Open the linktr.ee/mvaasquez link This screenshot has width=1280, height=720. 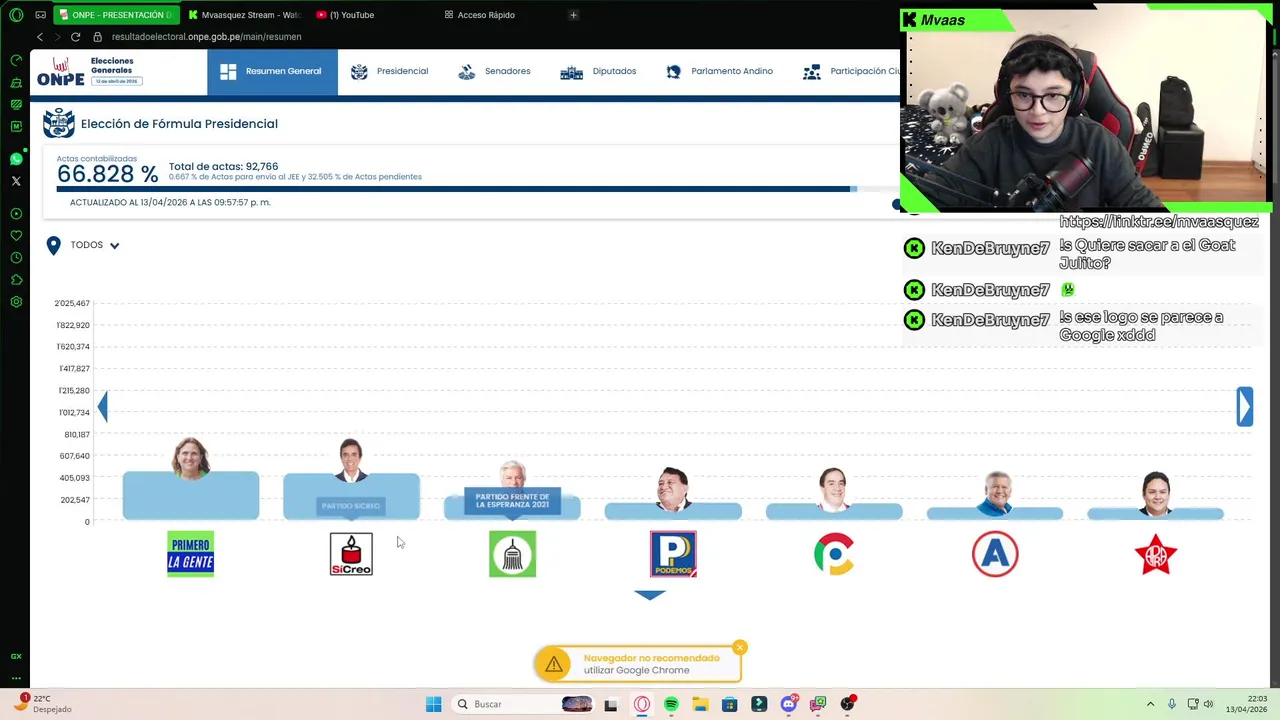[x=1158, y=222]
